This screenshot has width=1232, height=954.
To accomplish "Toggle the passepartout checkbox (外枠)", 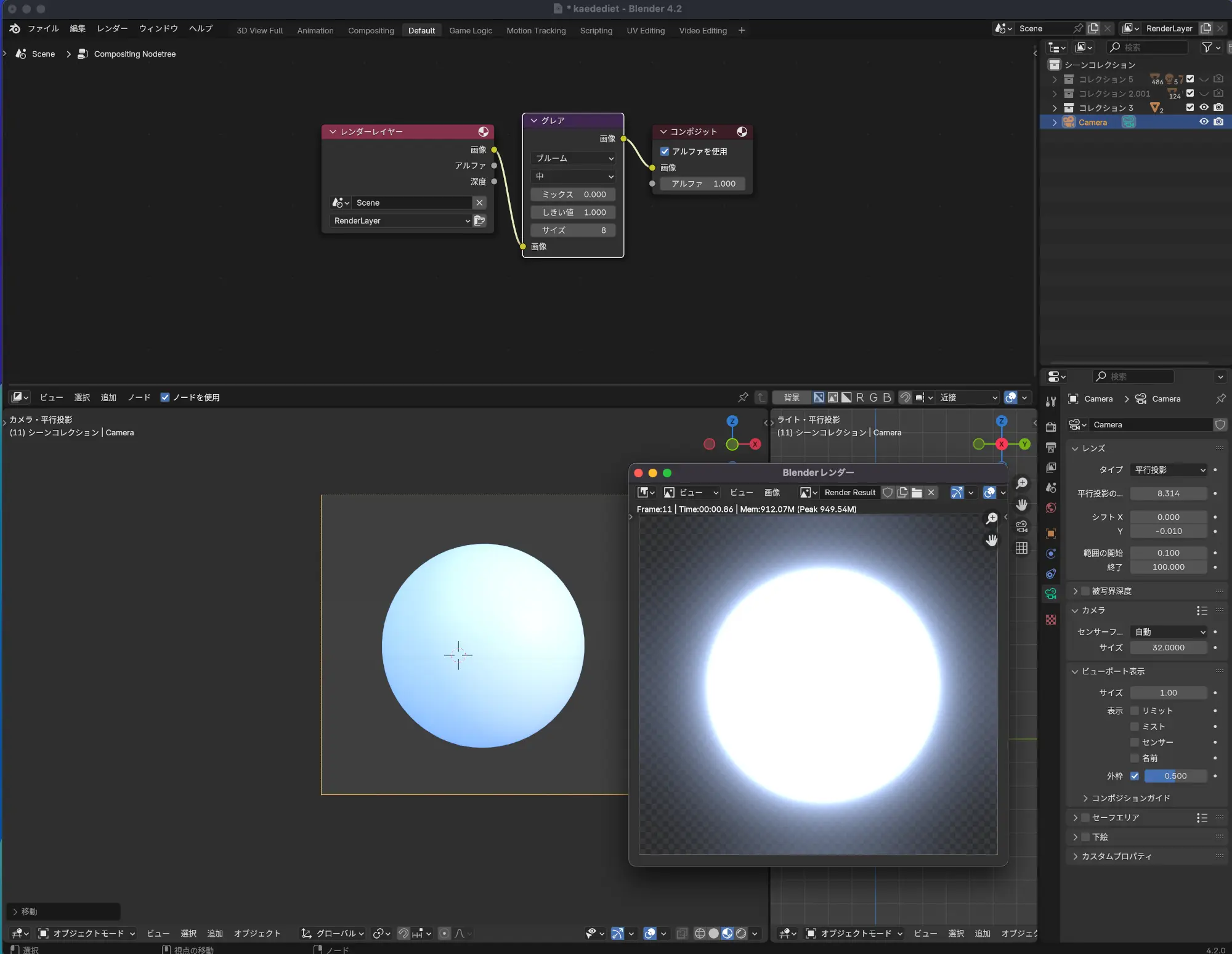I will 1134,776.
